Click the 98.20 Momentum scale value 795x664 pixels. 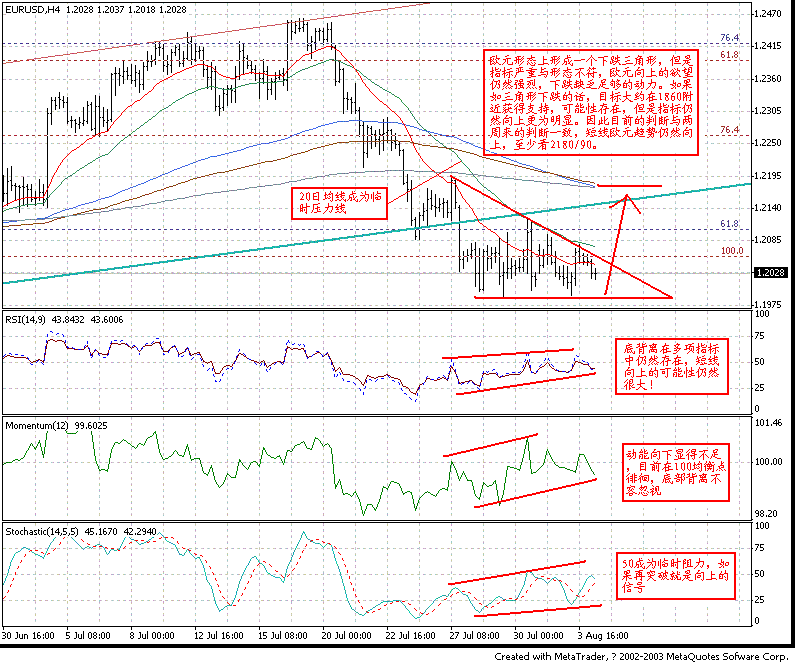tap(766, 514)
